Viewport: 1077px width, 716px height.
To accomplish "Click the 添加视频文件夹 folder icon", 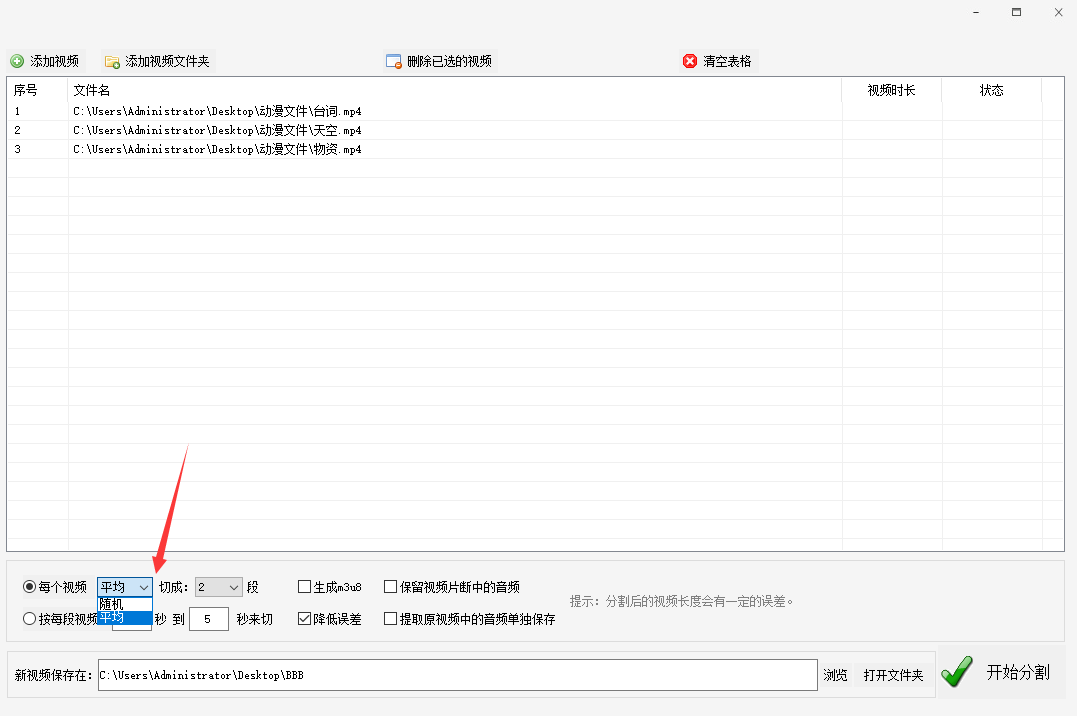I will (112, 61).
